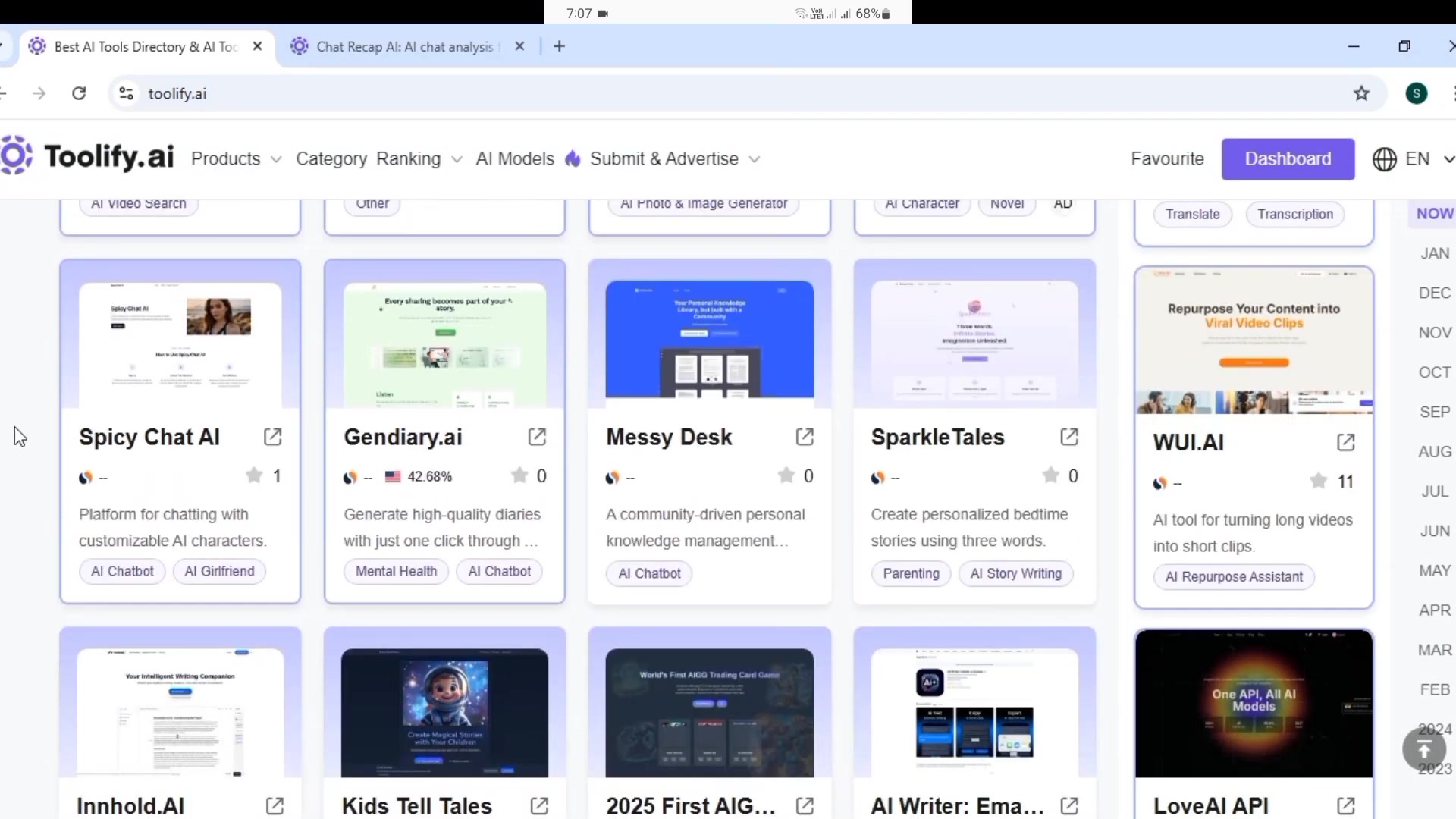Select AI Chatbot tag on Messy Desk
Screen dimensions: 1456x819
pyautogui.click(x=649, y=573)
